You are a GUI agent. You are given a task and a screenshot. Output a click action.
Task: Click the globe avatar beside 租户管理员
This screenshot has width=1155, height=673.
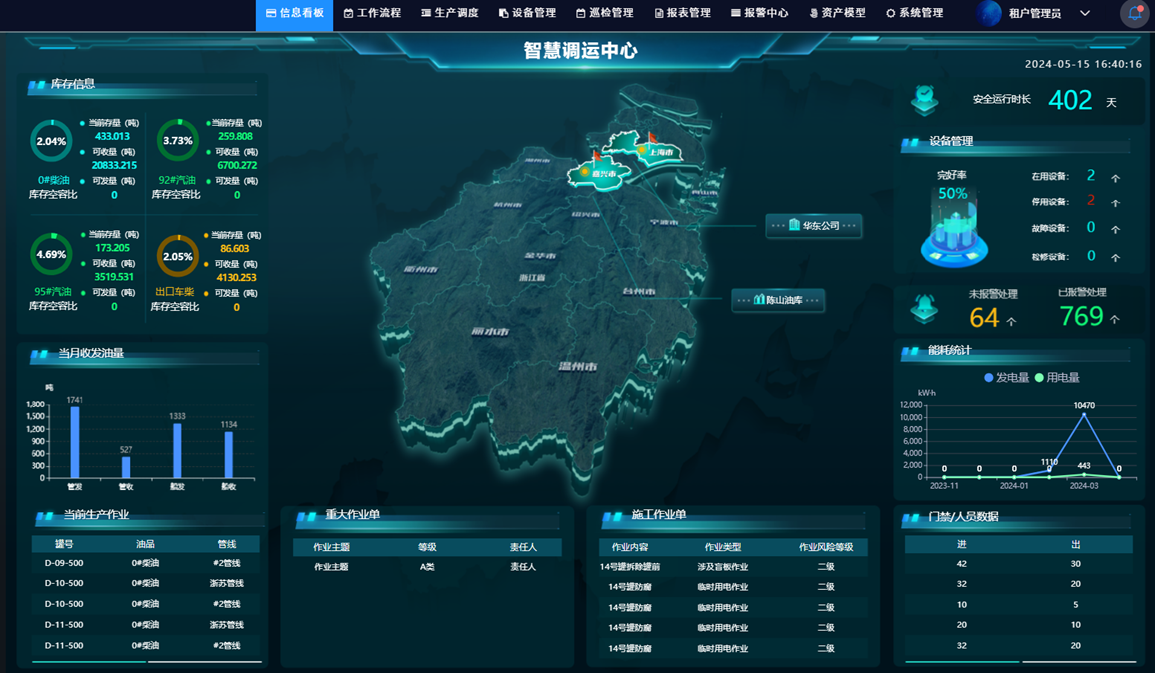tap(989, 14)
